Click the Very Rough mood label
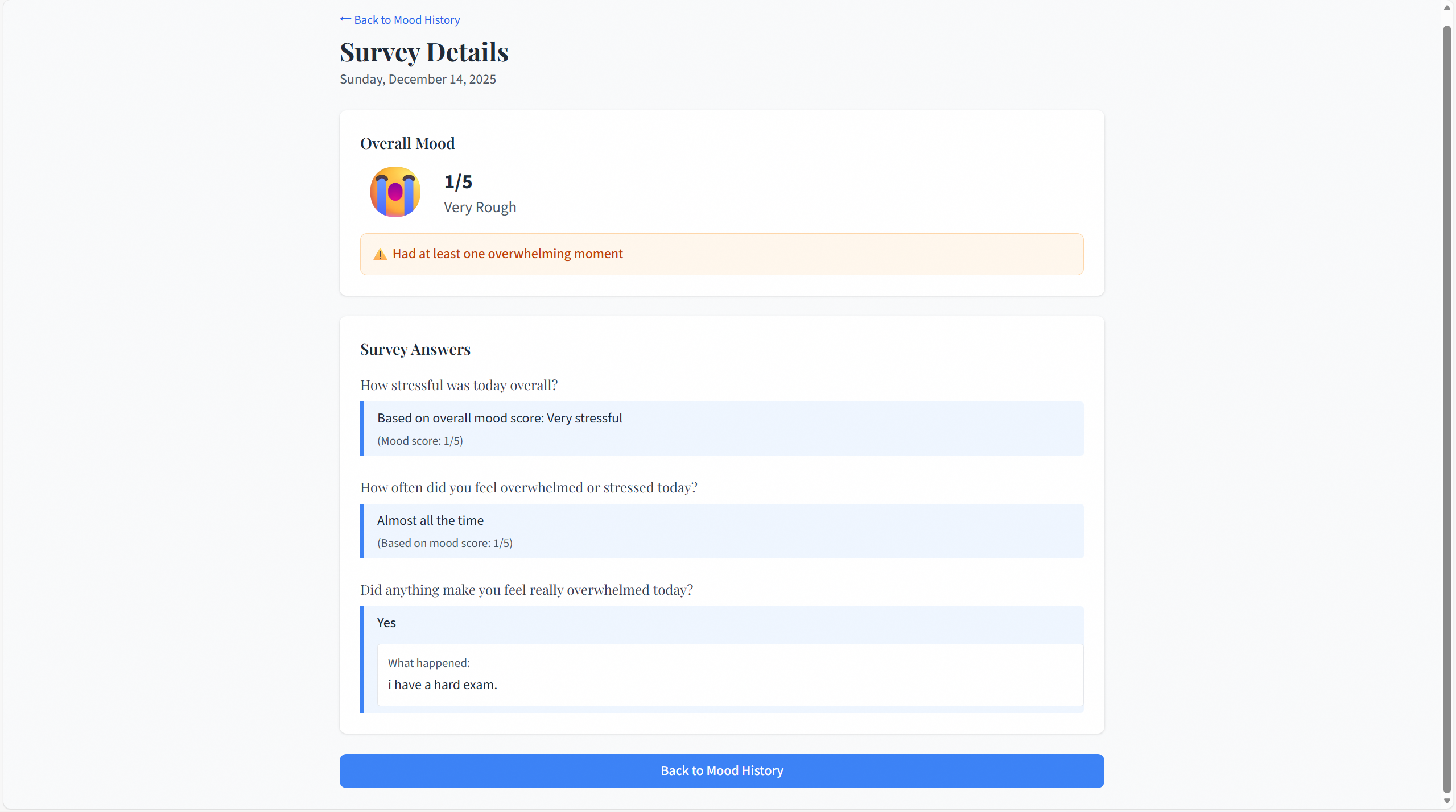 point(480,207)
